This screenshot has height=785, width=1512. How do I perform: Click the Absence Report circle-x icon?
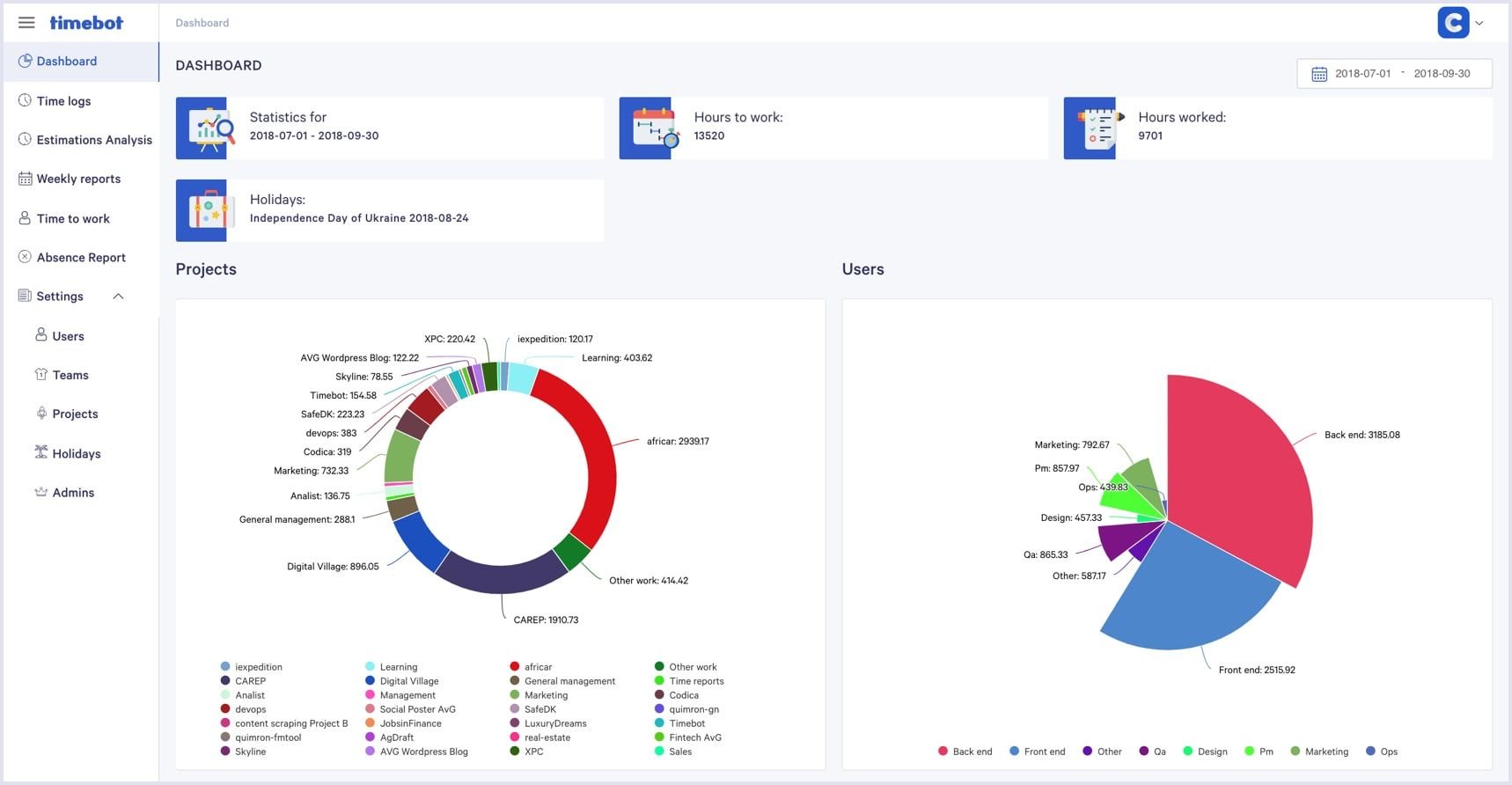click(x=25, y=257)
